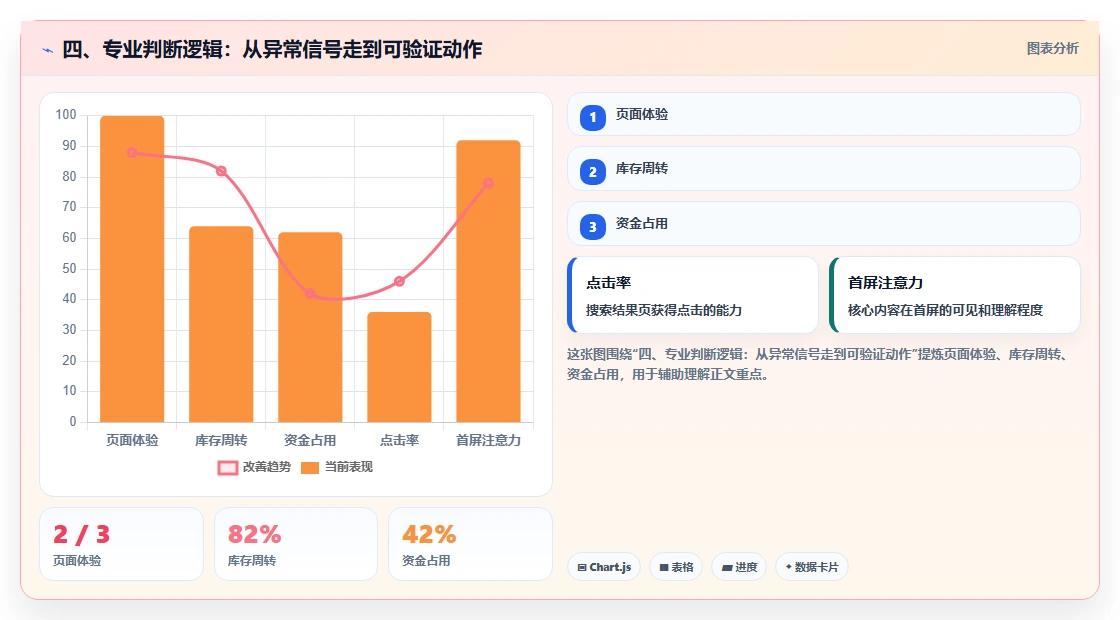
Task: Open the 资金占用 list item
Action: 824,224
